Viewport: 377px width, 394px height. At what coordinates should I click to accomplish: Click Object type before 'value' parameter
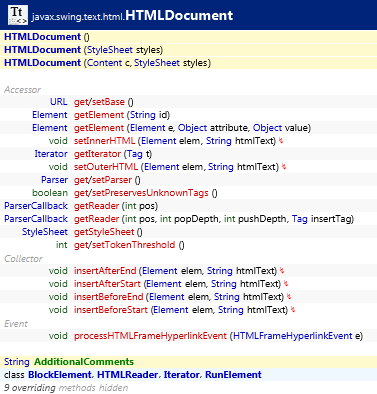click(267, 128)
